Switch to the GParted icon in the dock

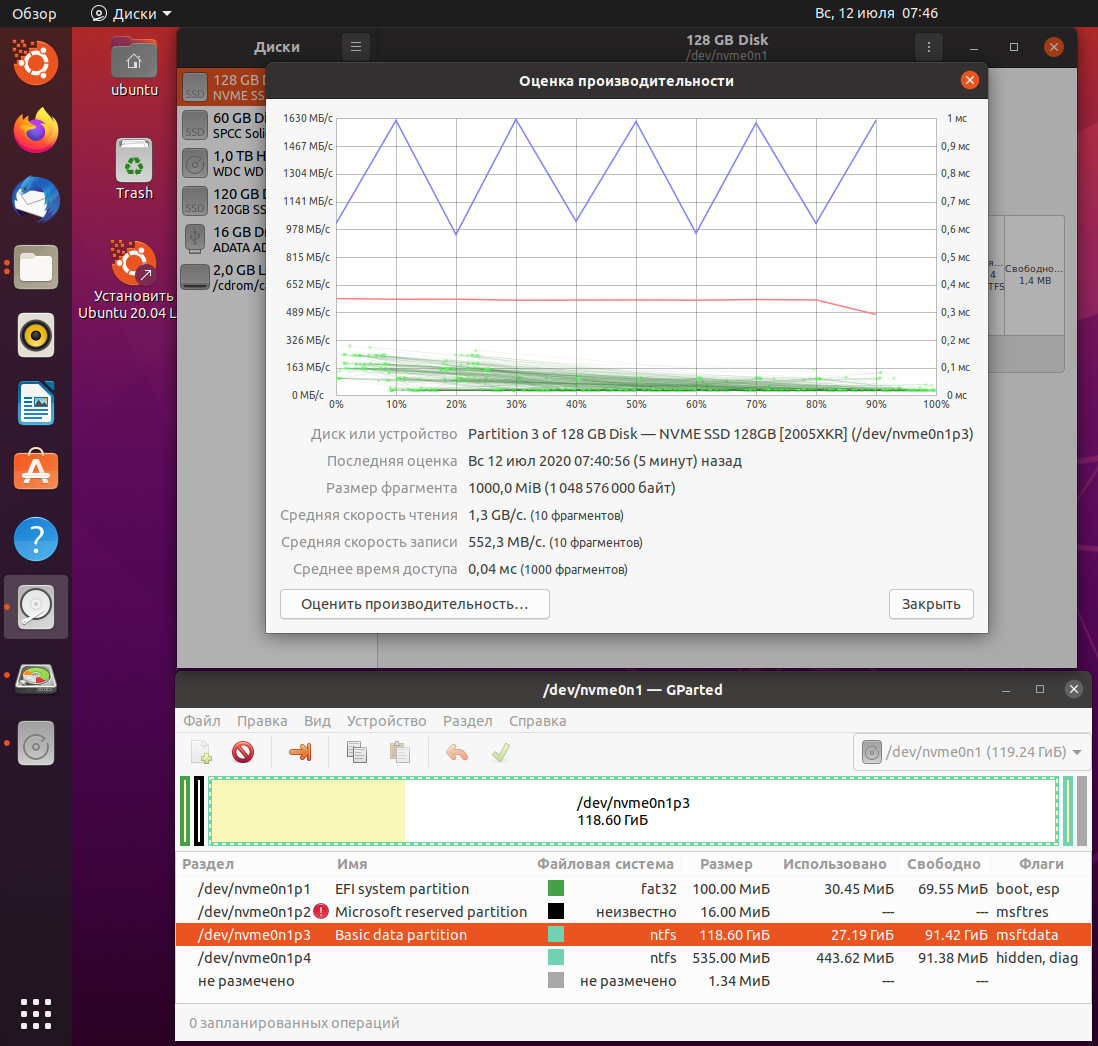36,676
